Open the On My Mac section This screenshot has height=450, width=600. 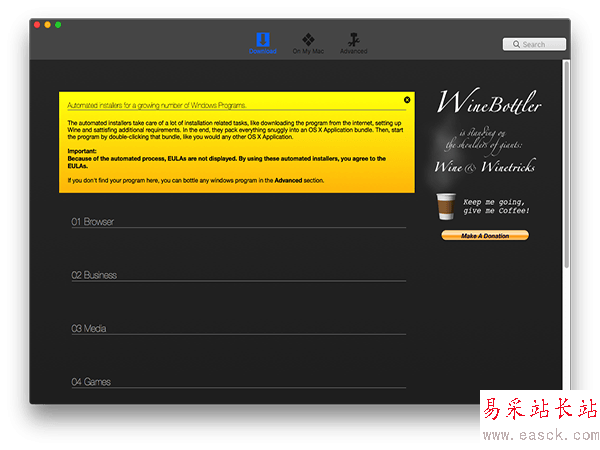coord(308,43)
